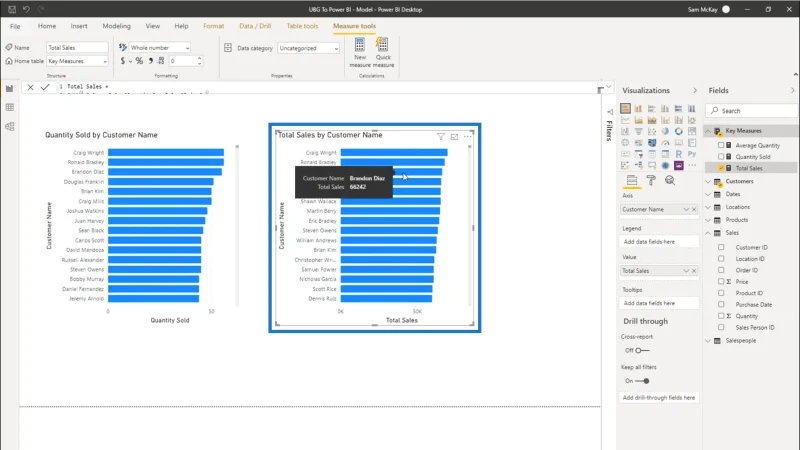The width and height of the screenshot is (800, 450).
Task: Open more options on Total Sales visual
Action: click(x=467, y=136)
